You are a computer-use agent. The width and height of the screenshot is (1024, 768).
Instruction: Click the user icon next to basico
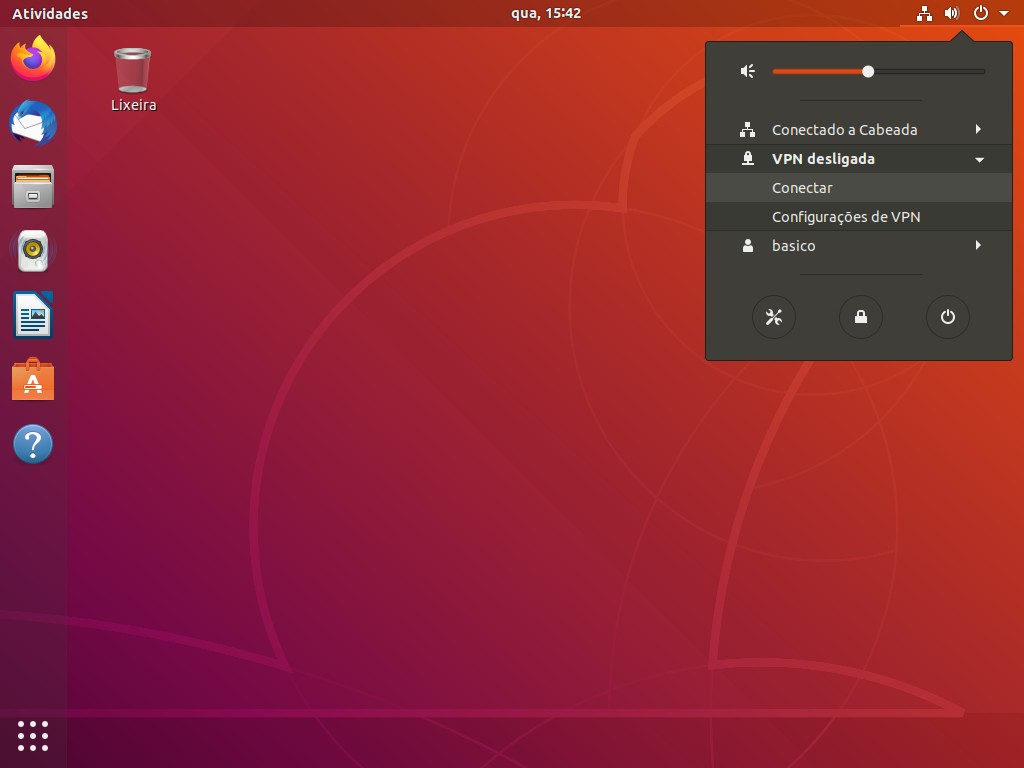(748, 246)
